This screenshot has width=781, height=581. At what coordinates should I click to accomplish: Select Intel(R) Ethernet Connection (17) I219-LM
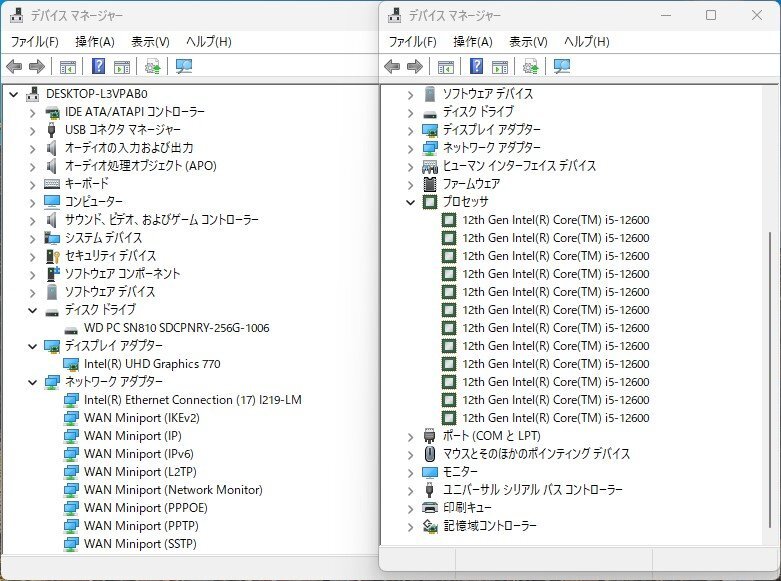click(x=192, y=400)
